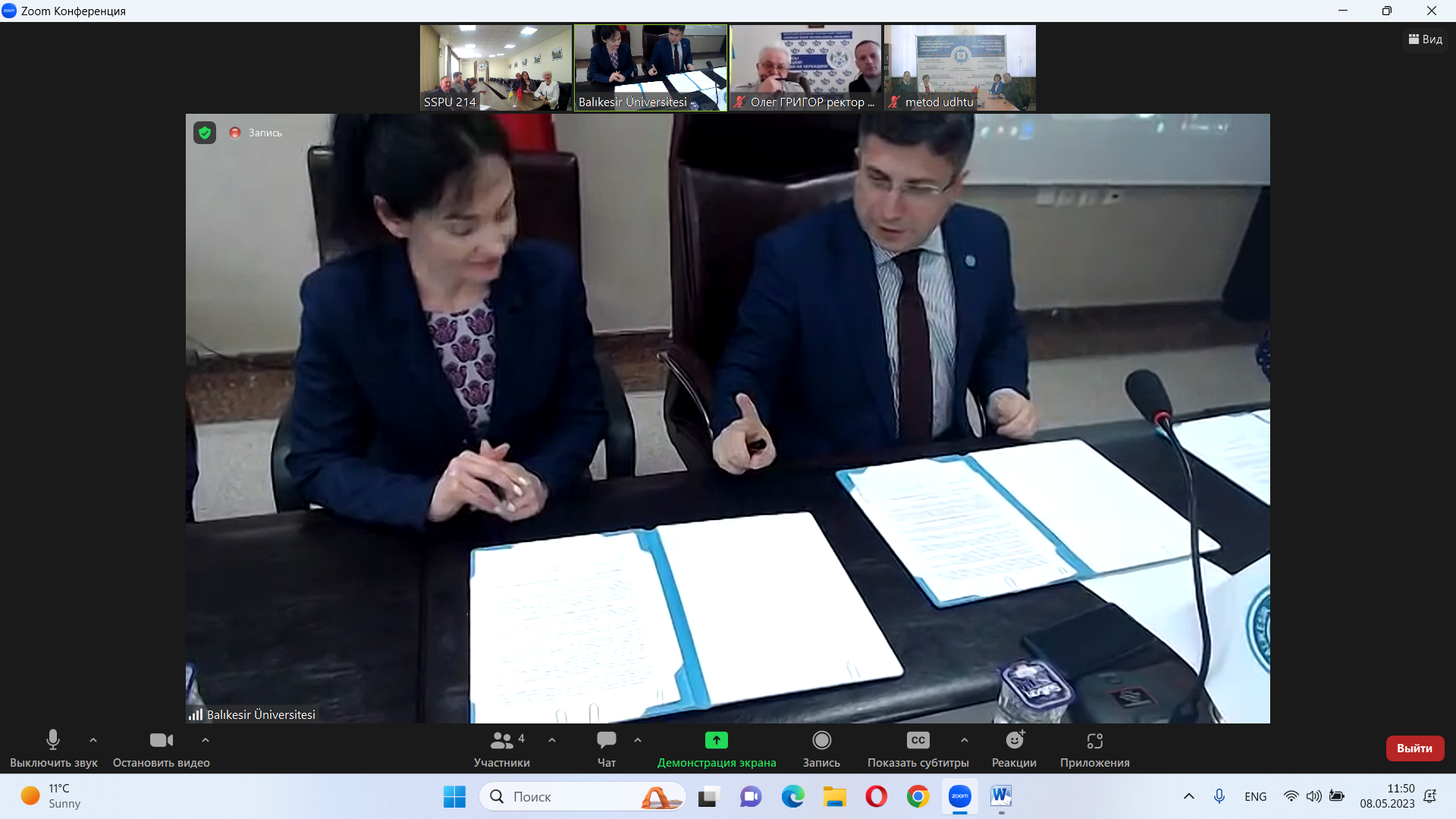Click the red Выйти leave button
Screen dimensions: 1456x819
click(1414, 748)
